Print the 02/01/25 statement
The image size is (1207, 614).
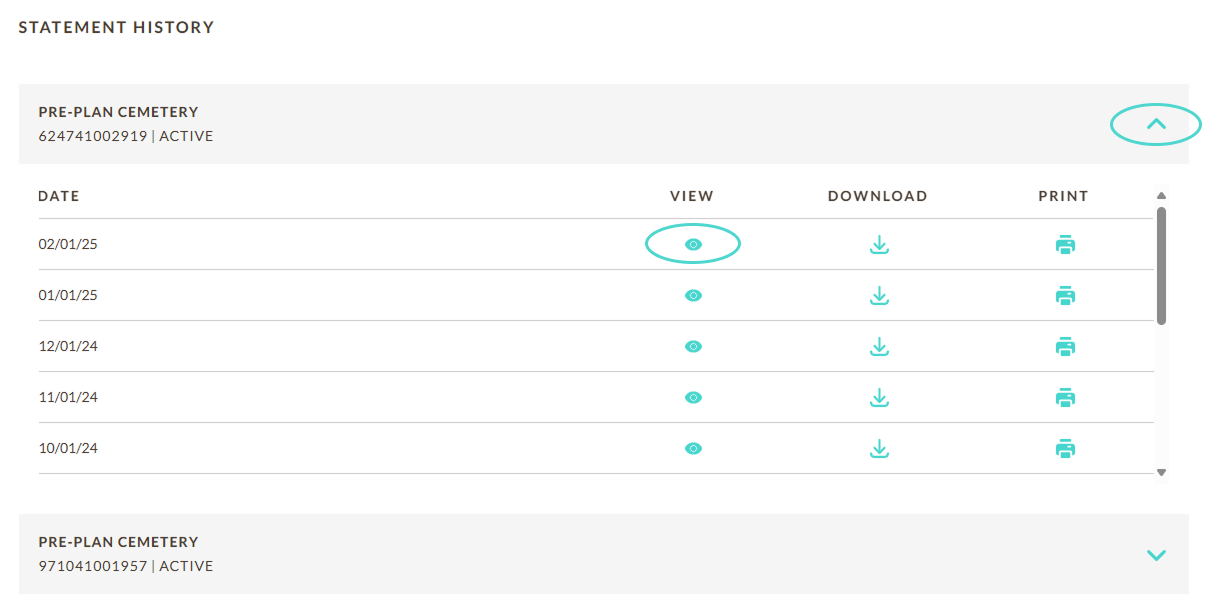tap(1065, 244)
